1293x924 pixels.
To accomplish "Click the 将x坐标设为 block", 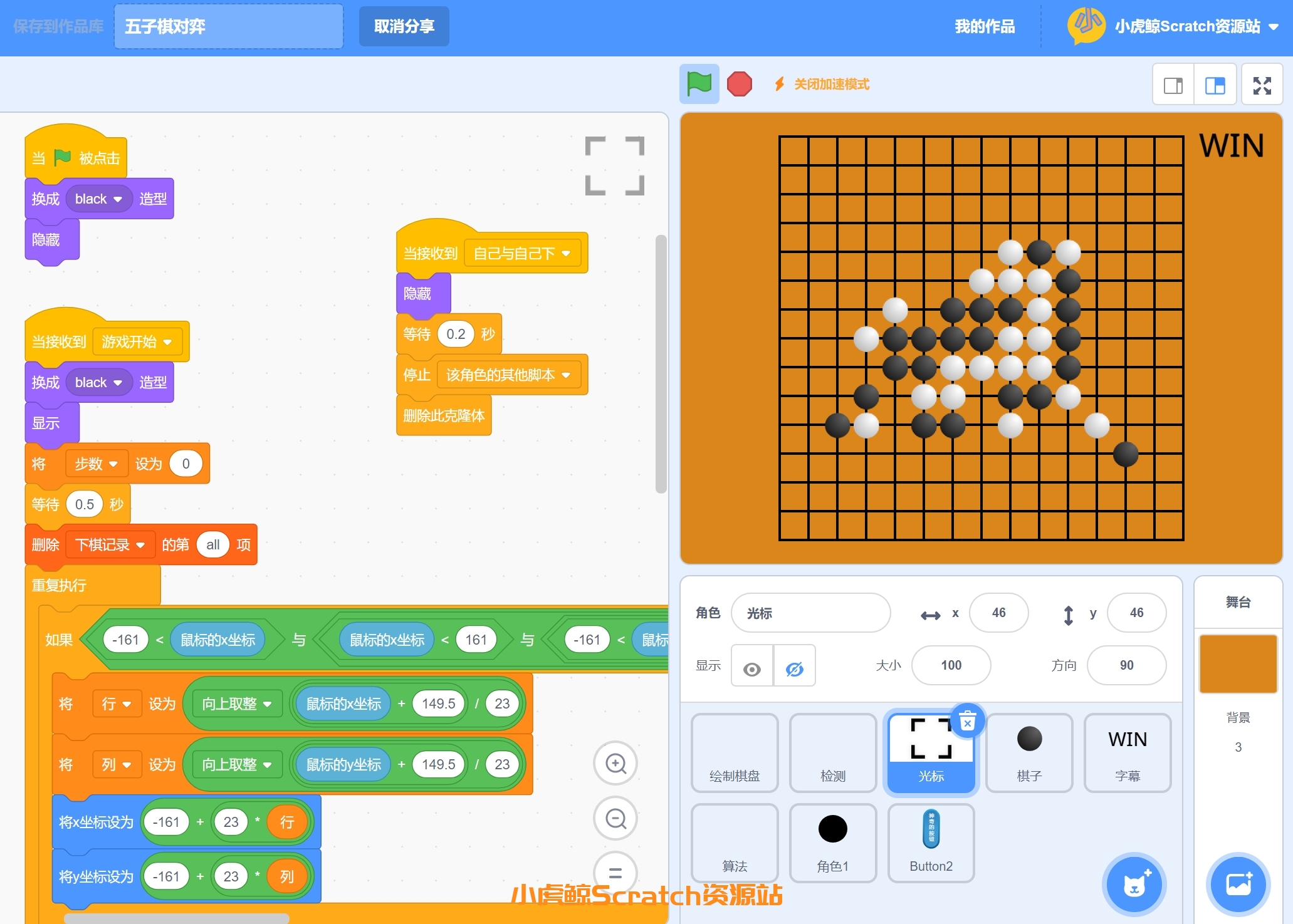I will pyautogui.click(x=186, y=822).
